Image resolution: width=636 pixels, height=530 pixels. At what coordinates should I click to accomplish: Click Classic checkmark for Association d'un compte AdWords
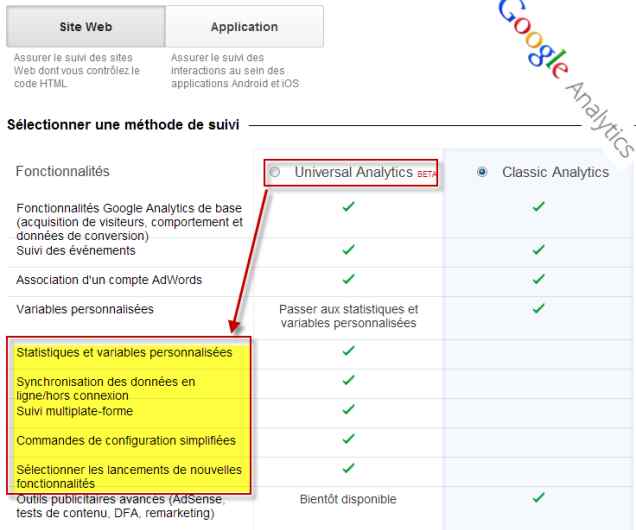point(538,279)
